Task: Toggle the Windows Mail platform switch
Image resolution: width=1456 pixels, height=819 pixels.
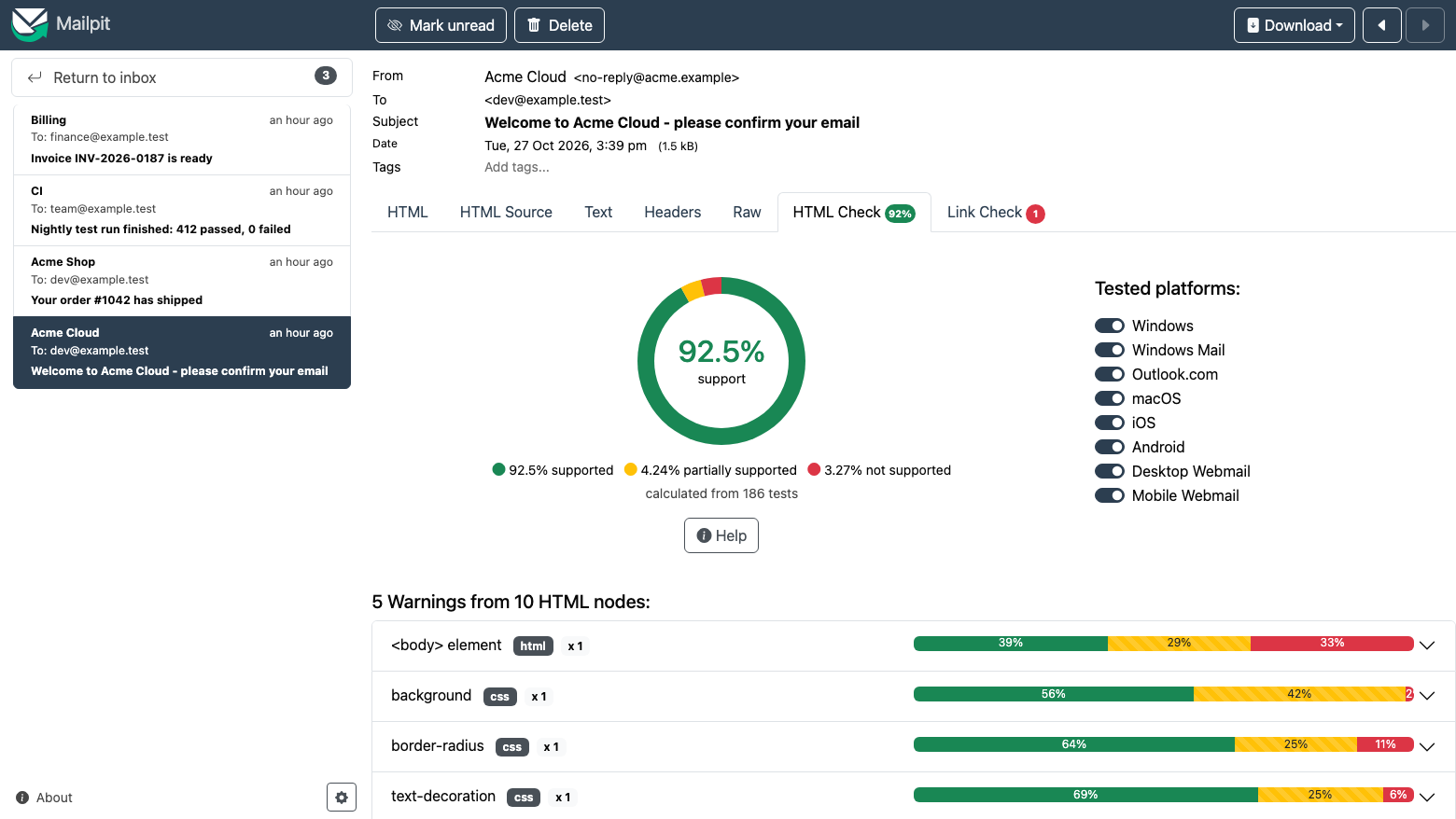Action: point(1110,350)
